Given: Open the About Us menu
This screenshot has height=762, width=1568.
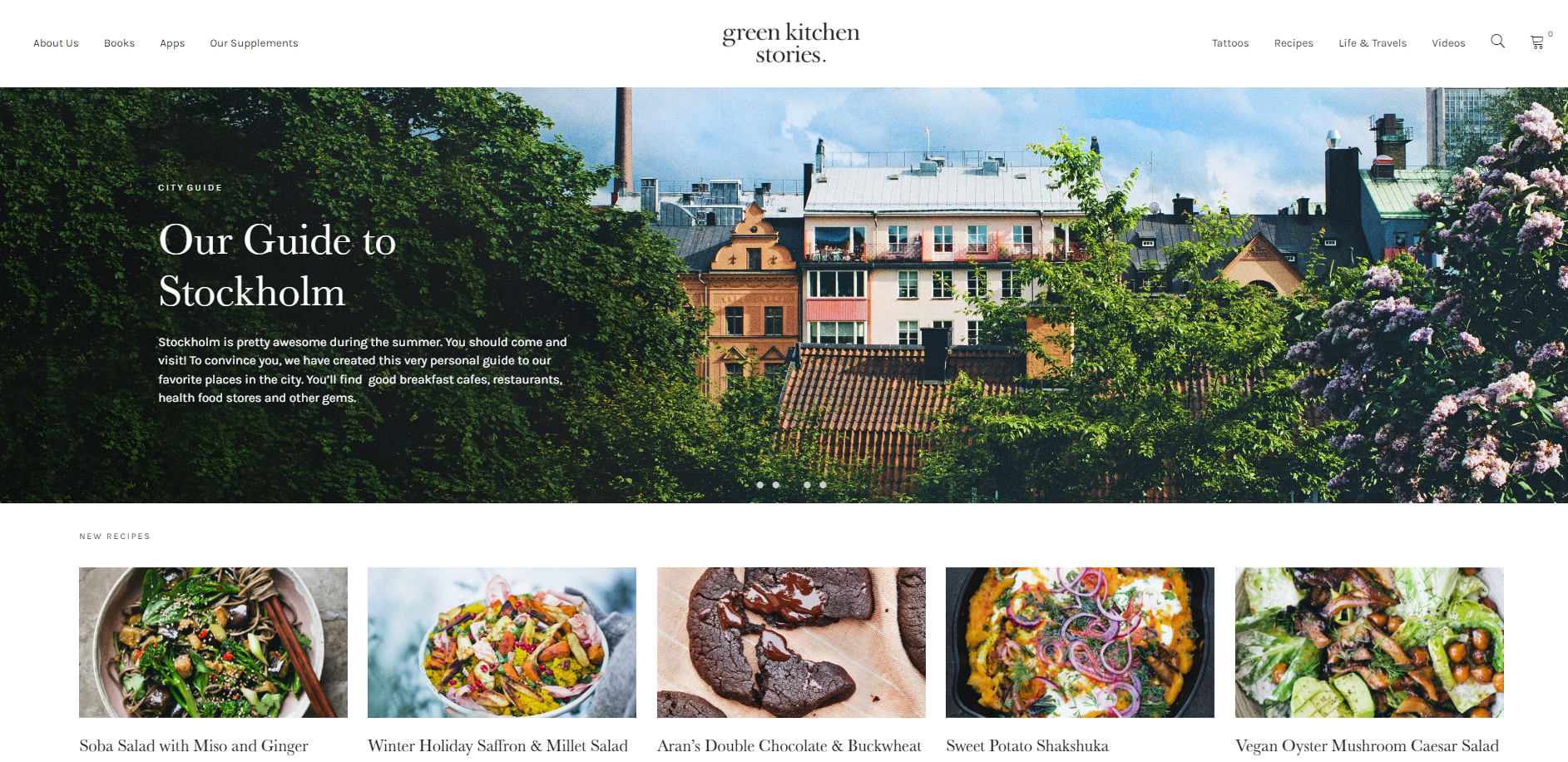Looking at the screenshot, I should coord(56,43).
